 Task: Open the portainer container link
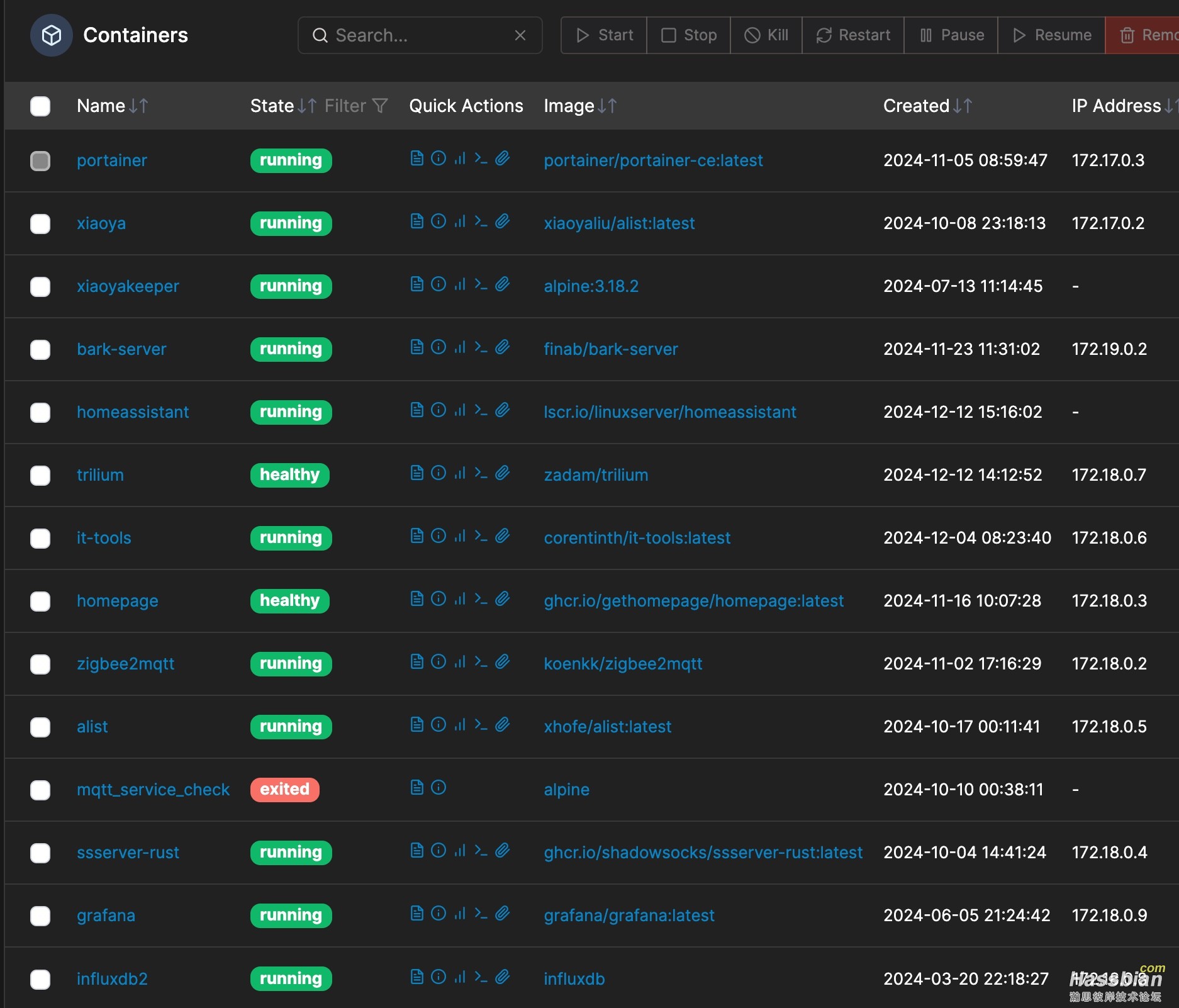(x=112, y=160)
